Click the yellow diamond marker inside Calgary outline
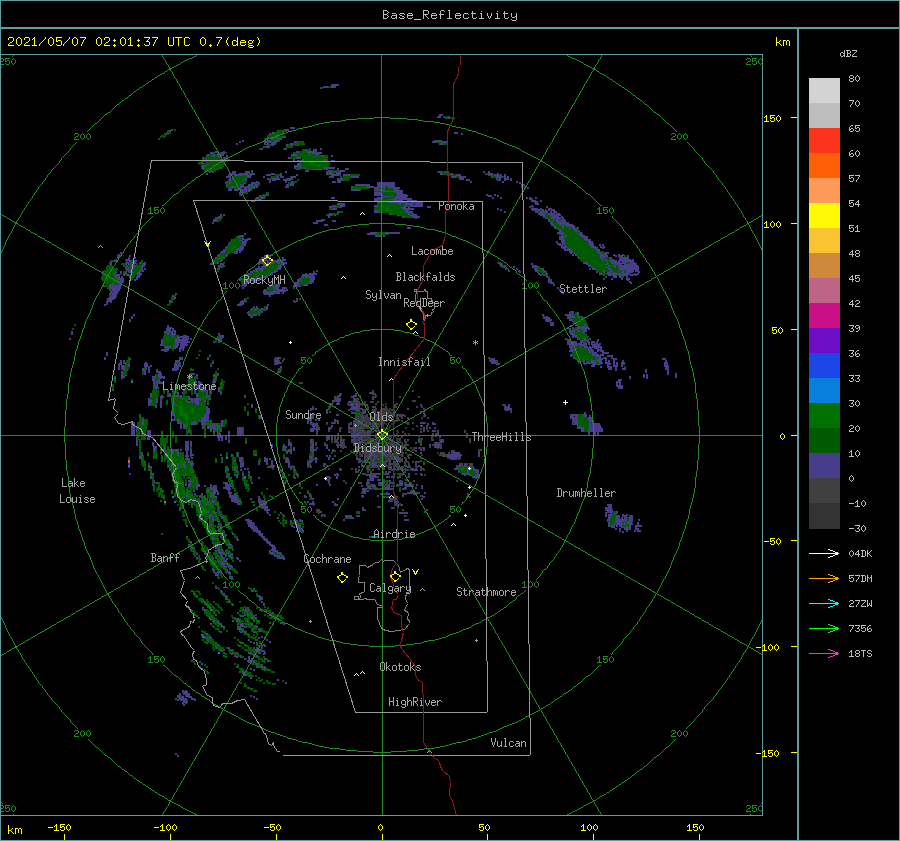The height and width of the screenshot is (841, 900). (395, 576)
